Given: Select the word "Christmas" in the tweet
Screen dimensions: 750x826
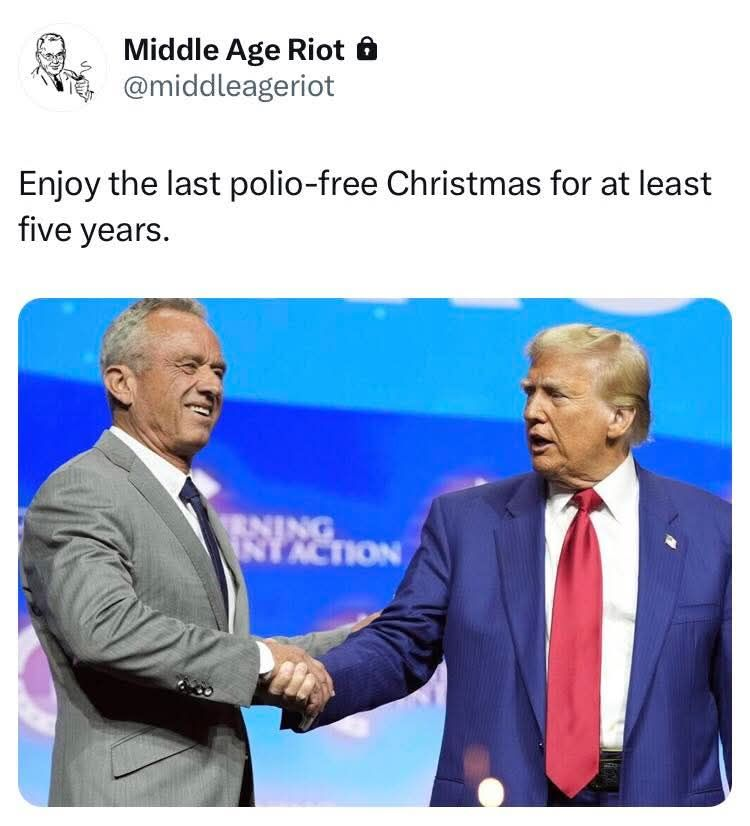Looking at the screenshot, I should 463,183.
